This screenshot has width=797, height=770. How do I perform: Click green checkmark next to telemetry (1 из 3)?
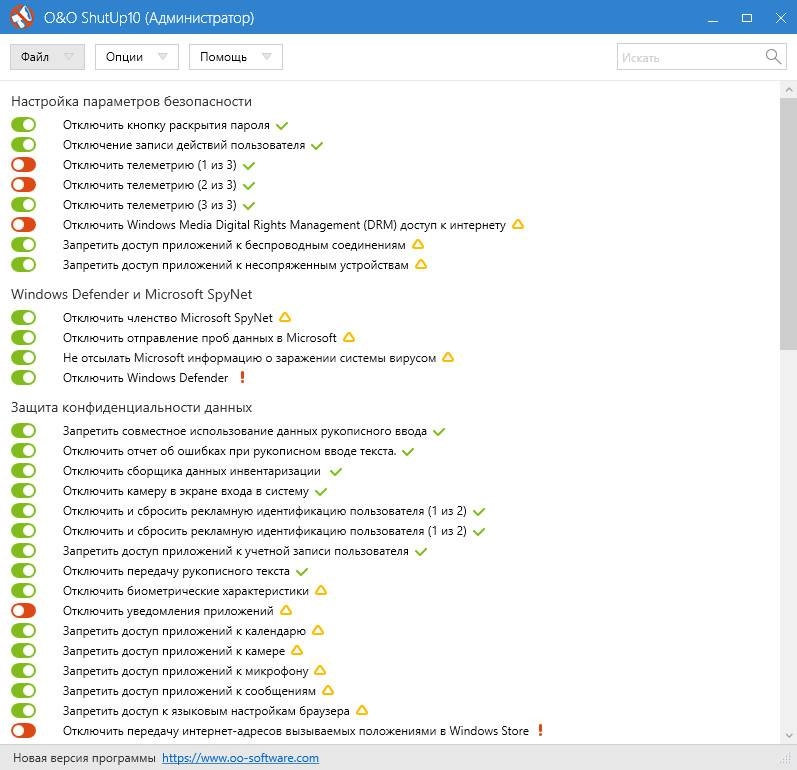[249, 166]
